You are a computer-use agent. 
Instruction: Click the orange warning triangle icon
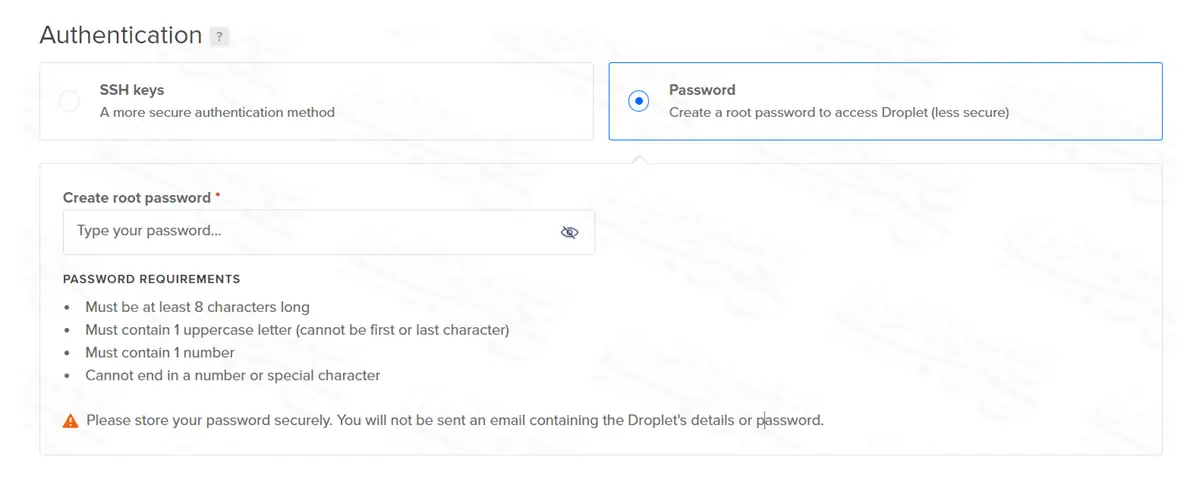(70, 421)
